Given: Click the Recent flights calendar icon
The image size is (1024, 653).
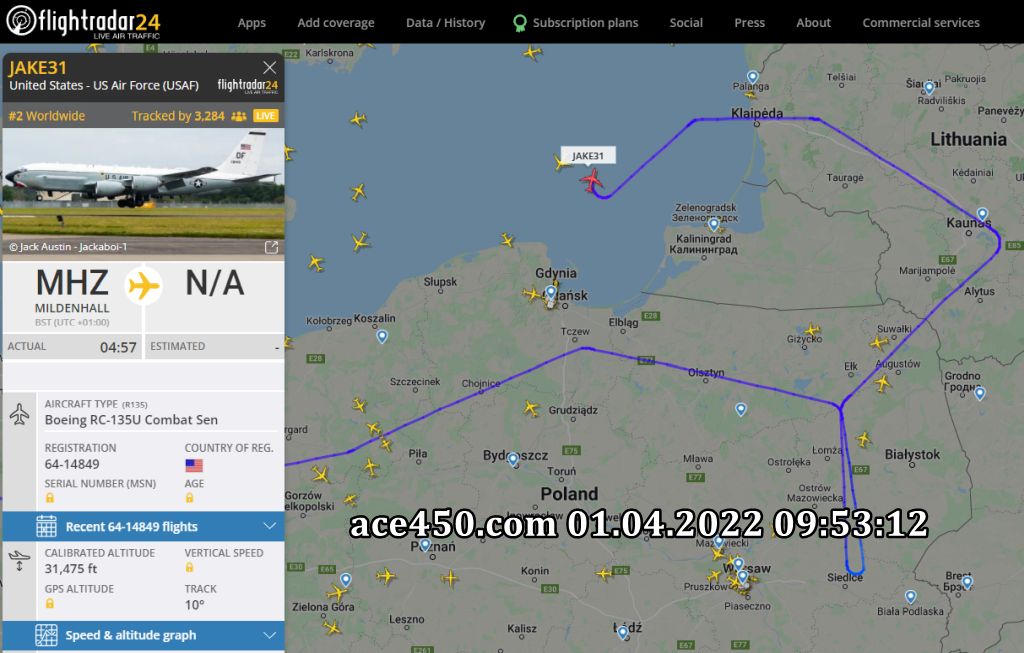Looking at the screenshot, I should pyautogui.click(x=46, y=526).
